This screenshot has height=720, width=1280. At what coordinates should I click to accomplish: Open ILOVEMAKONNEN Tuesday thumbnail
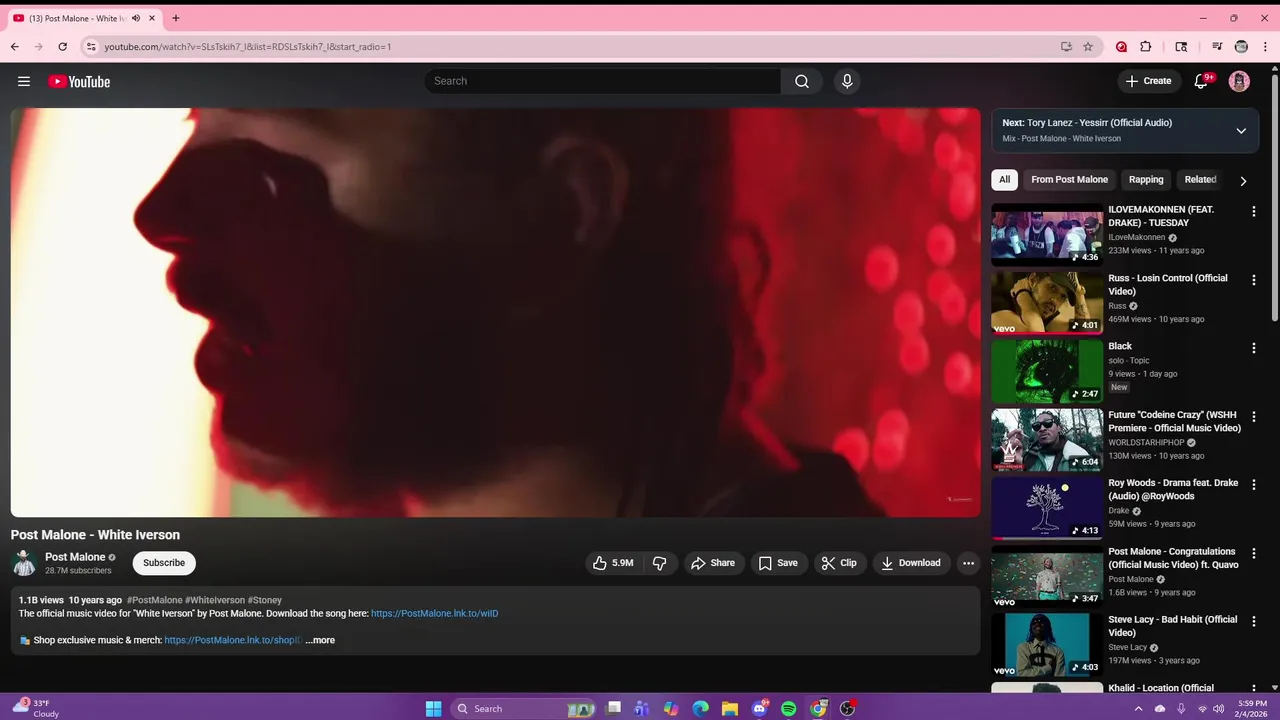[x=1047, y=234]
